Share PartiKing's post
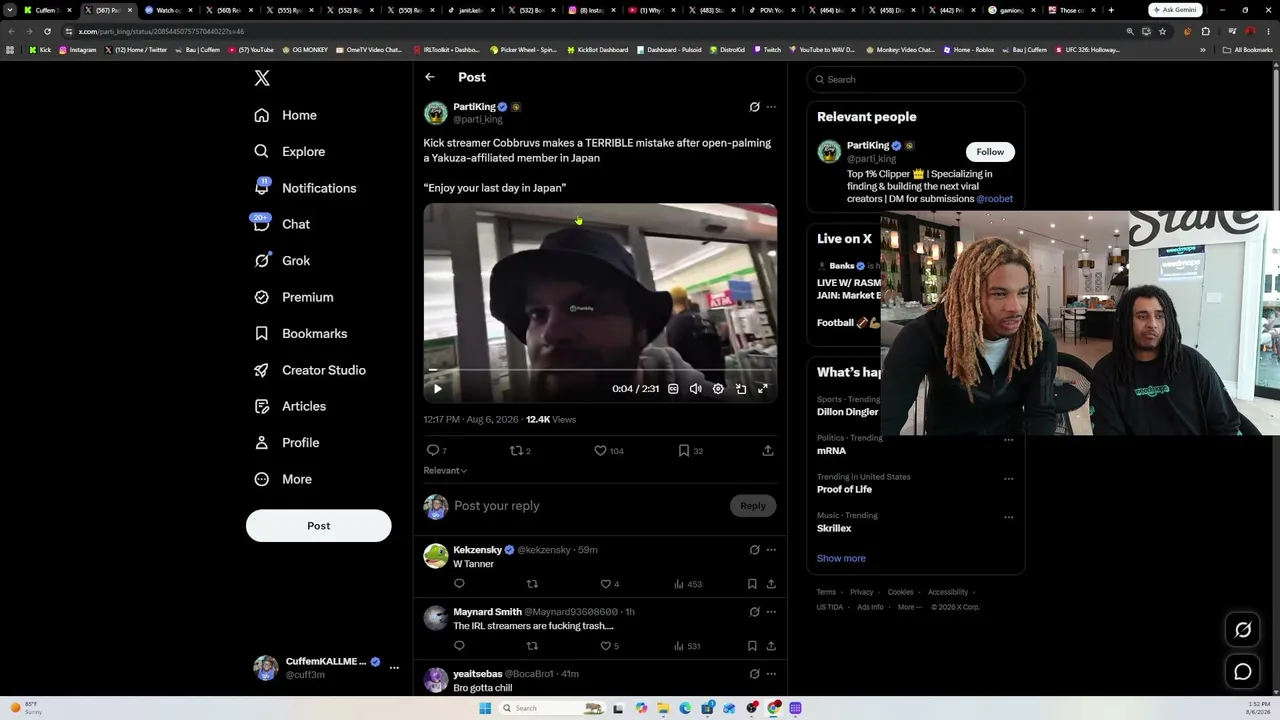 tap(768, 451)
